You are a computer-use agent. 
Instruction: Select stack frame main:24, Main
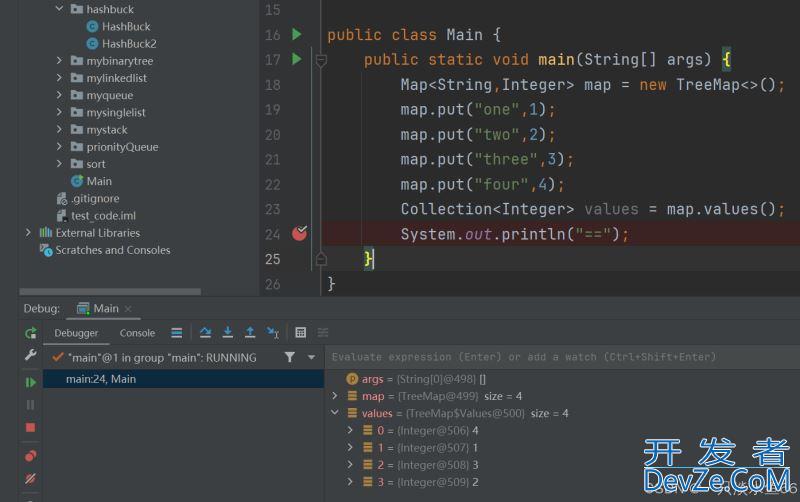click(x=183, y=379)
